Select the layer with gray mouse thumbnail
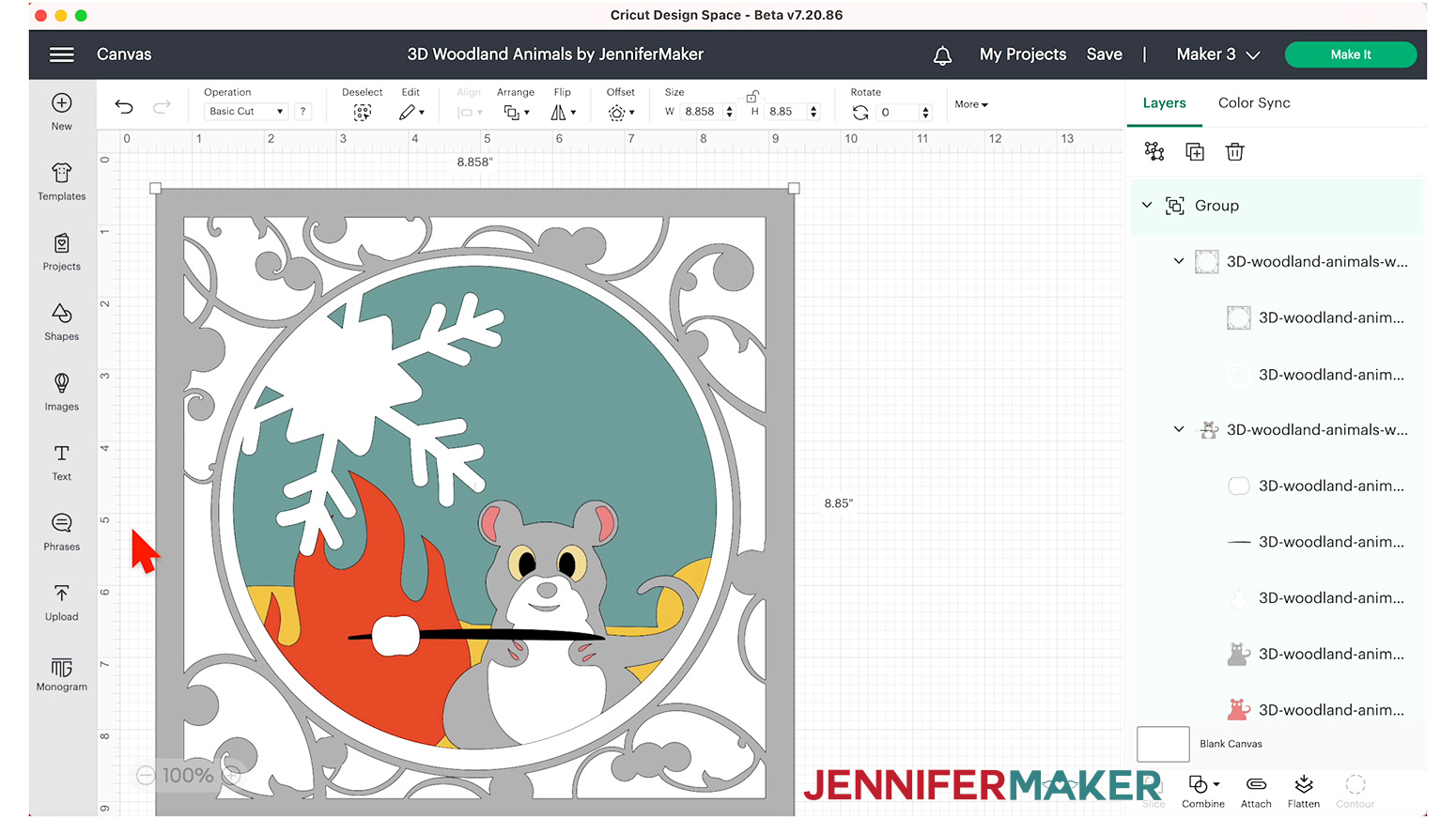The width and height of the screenshot is (1456, 819). pyautogui.click(x=1315, y=654)
